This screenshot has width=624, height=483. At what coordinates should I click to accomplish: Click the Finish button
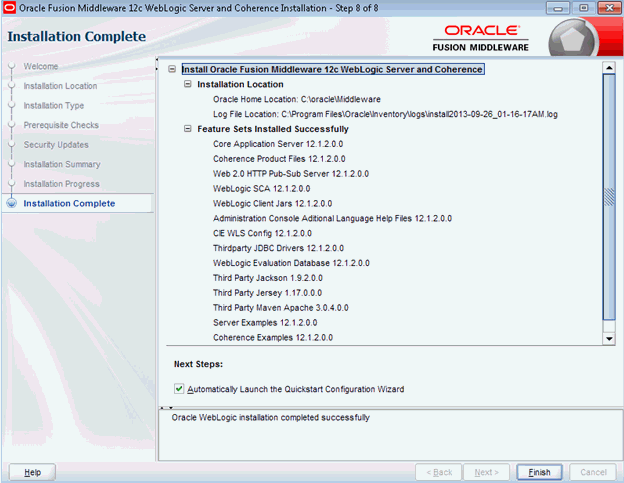[539, 472]
